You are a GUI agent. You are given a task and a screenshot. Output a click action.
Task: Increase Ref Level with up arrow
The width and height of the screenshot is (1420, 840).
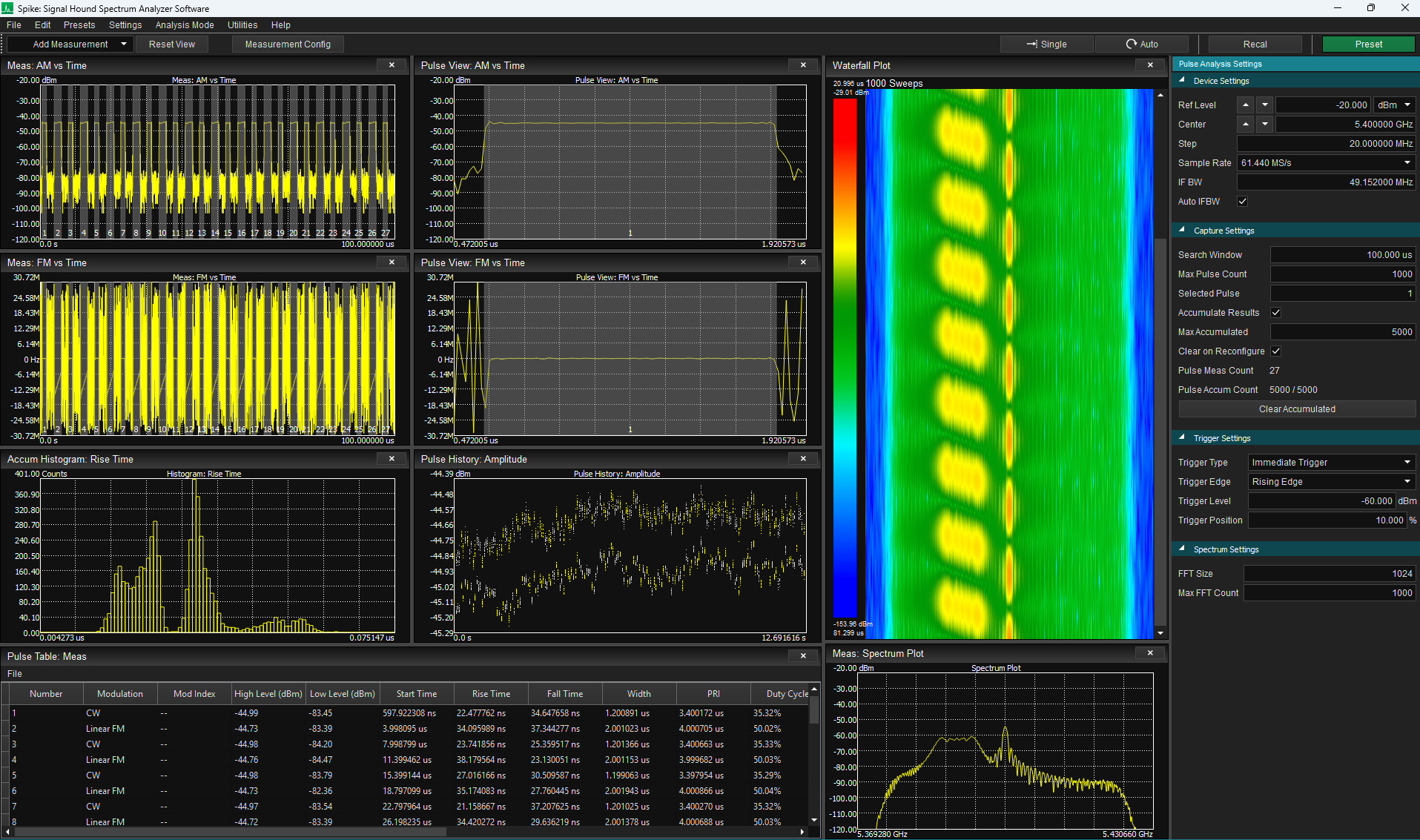(x=1246, y=105)
